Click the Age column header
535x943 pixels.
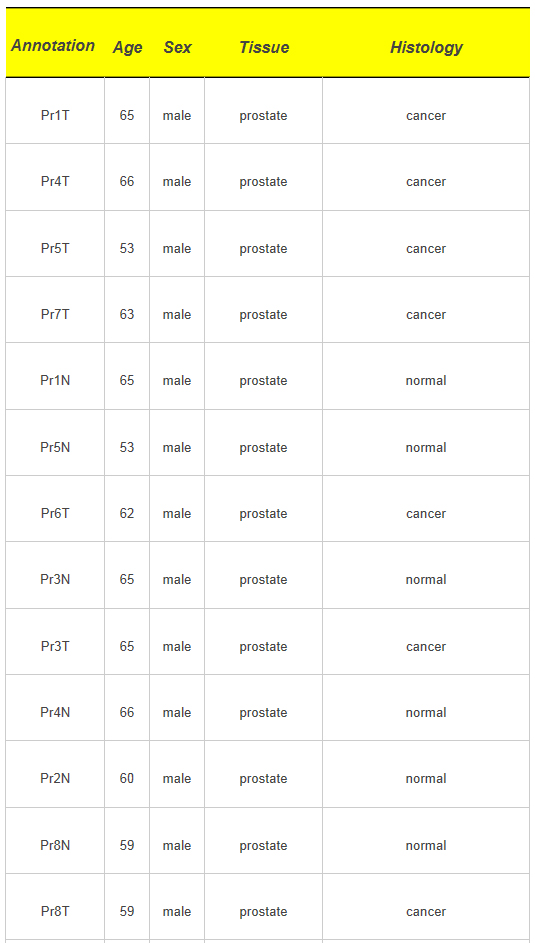[x=127, y=48]
